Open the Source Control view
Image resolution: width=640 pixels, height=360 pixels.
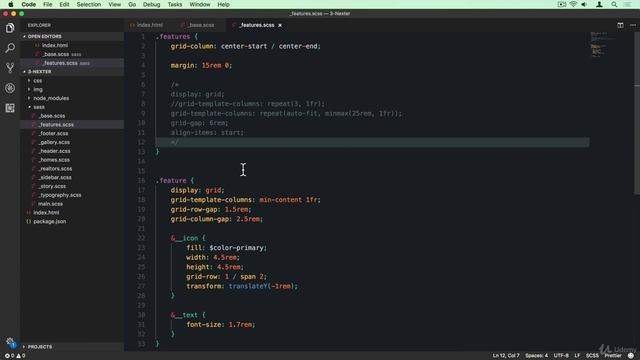tap(10, 68)
